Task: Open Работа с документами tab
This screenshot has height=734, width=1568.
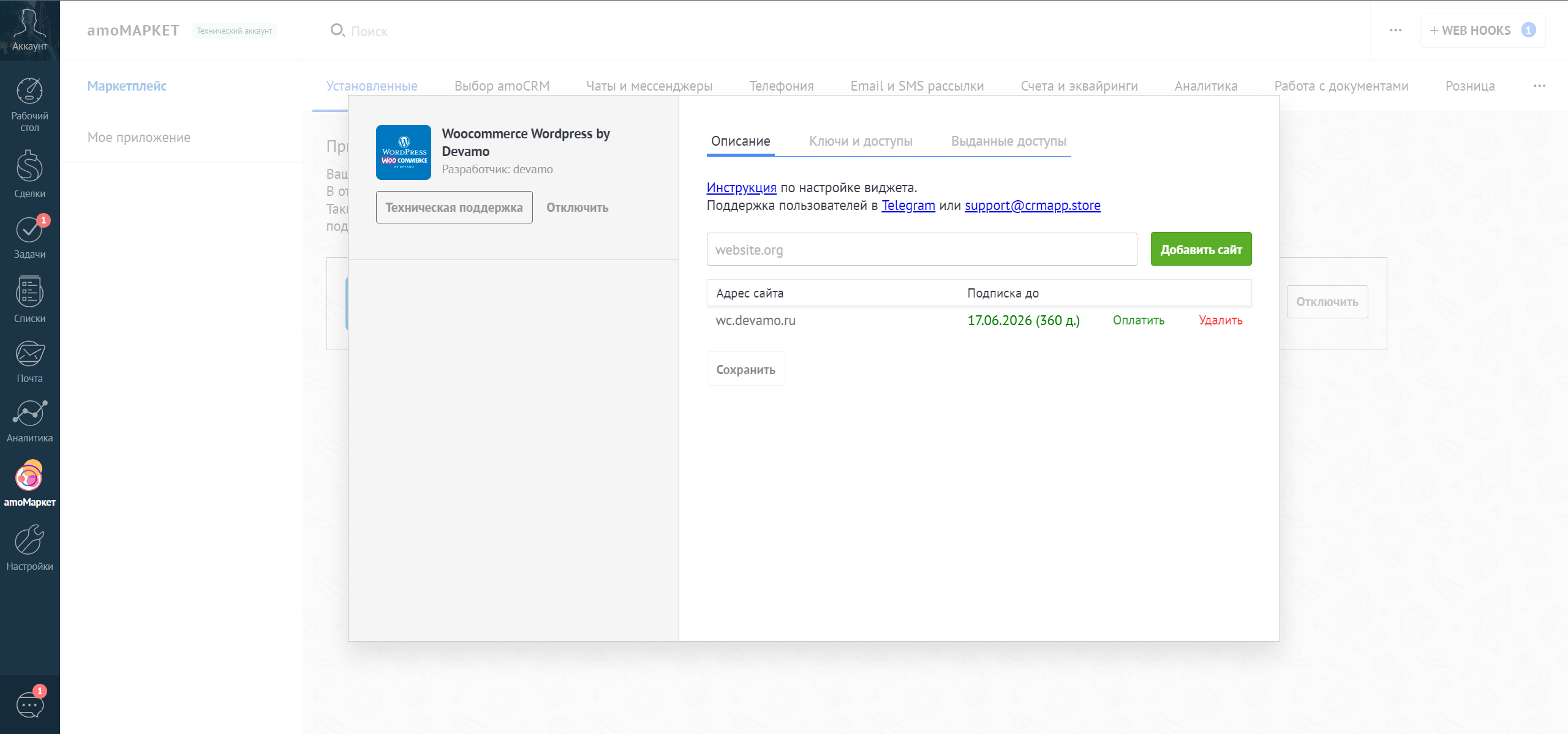Action: (1341, 86)
